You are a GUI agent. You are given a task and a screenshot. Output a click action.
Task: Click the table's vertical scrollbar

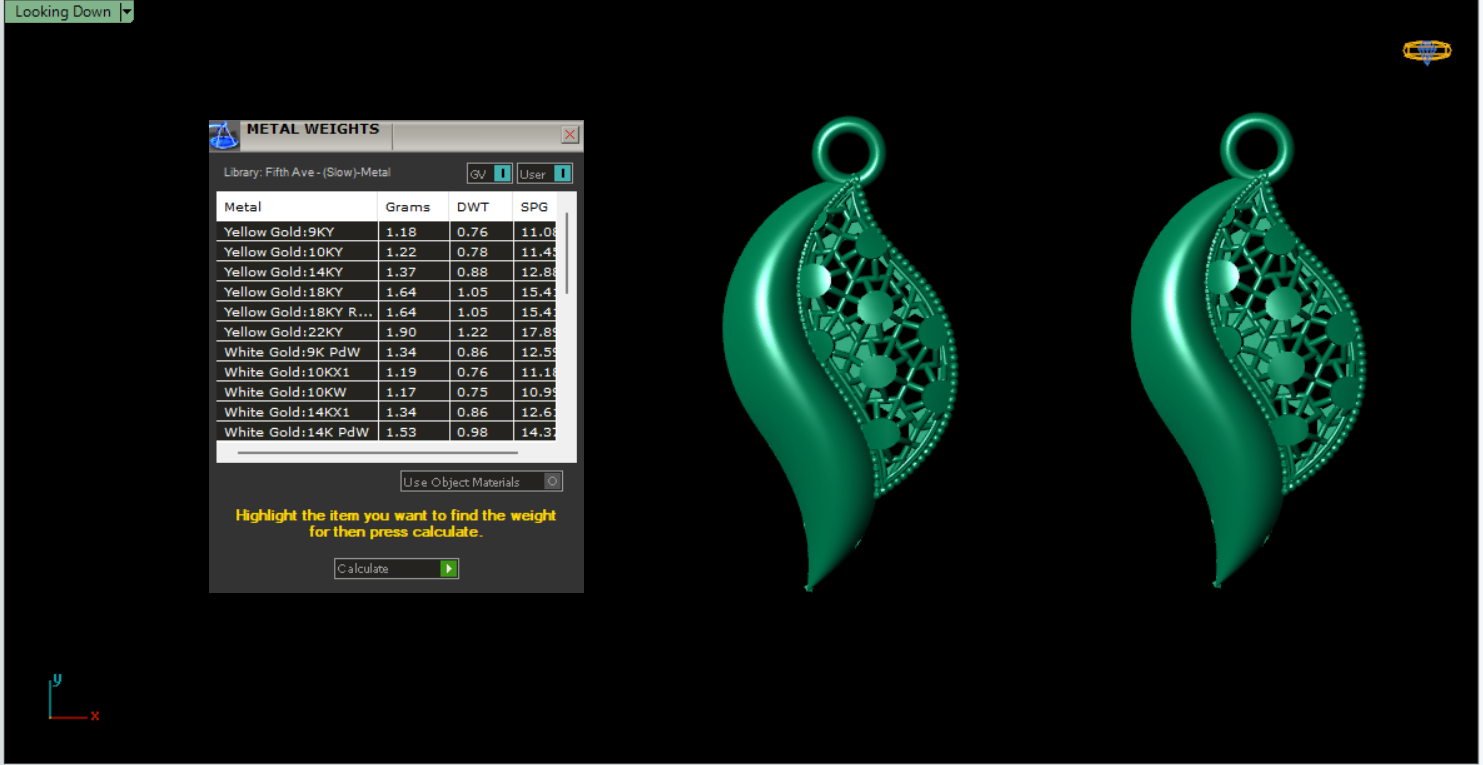pos(567,253)
